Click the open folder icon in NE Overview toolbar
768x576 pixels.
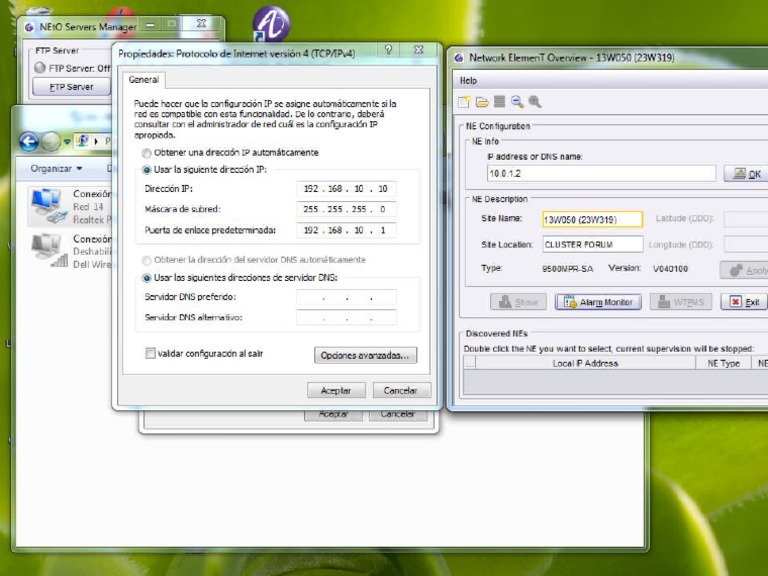point(481,102)
